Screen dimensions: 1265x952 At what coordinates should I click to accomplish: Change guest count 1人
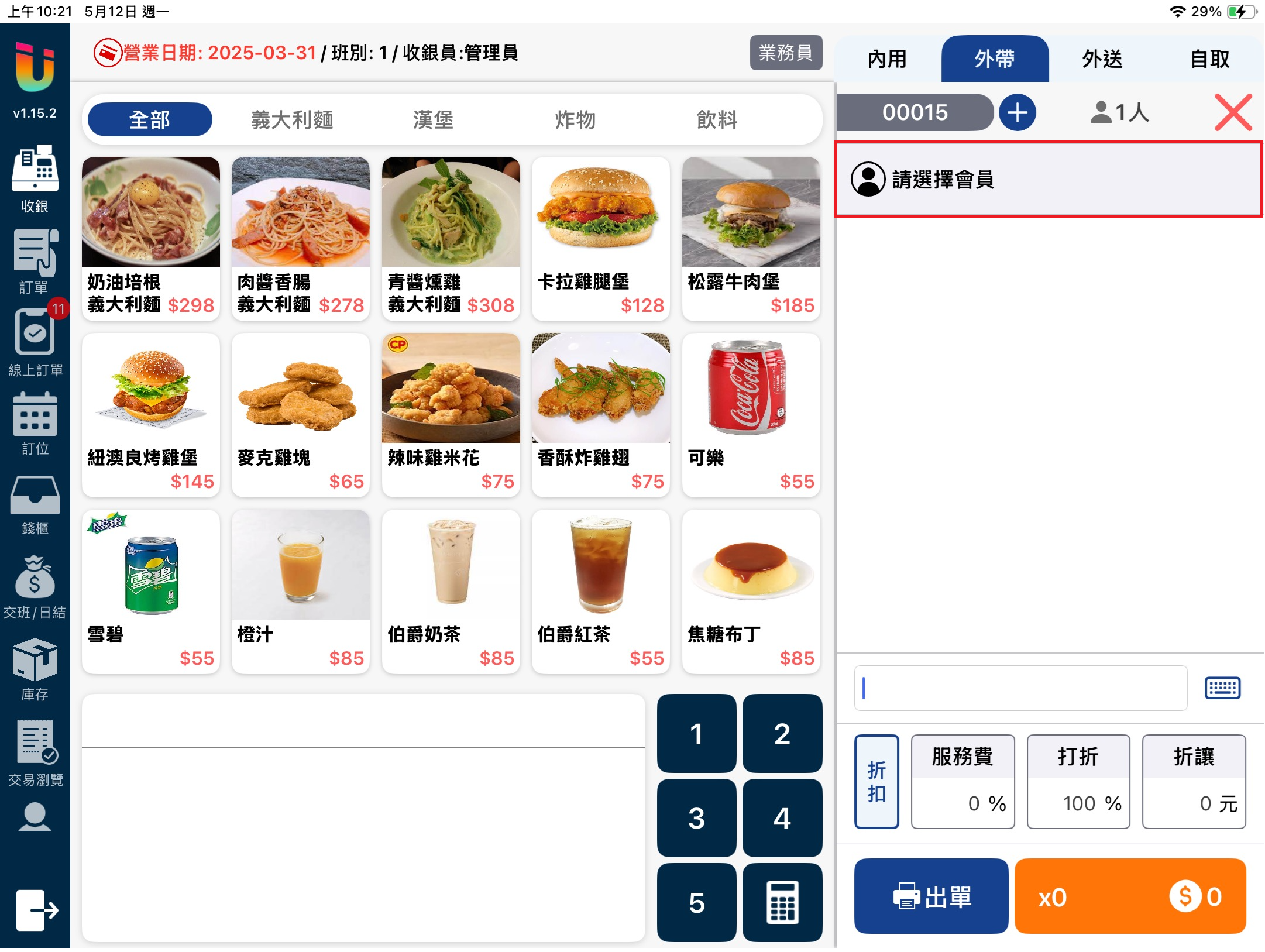pos(1119,112)
